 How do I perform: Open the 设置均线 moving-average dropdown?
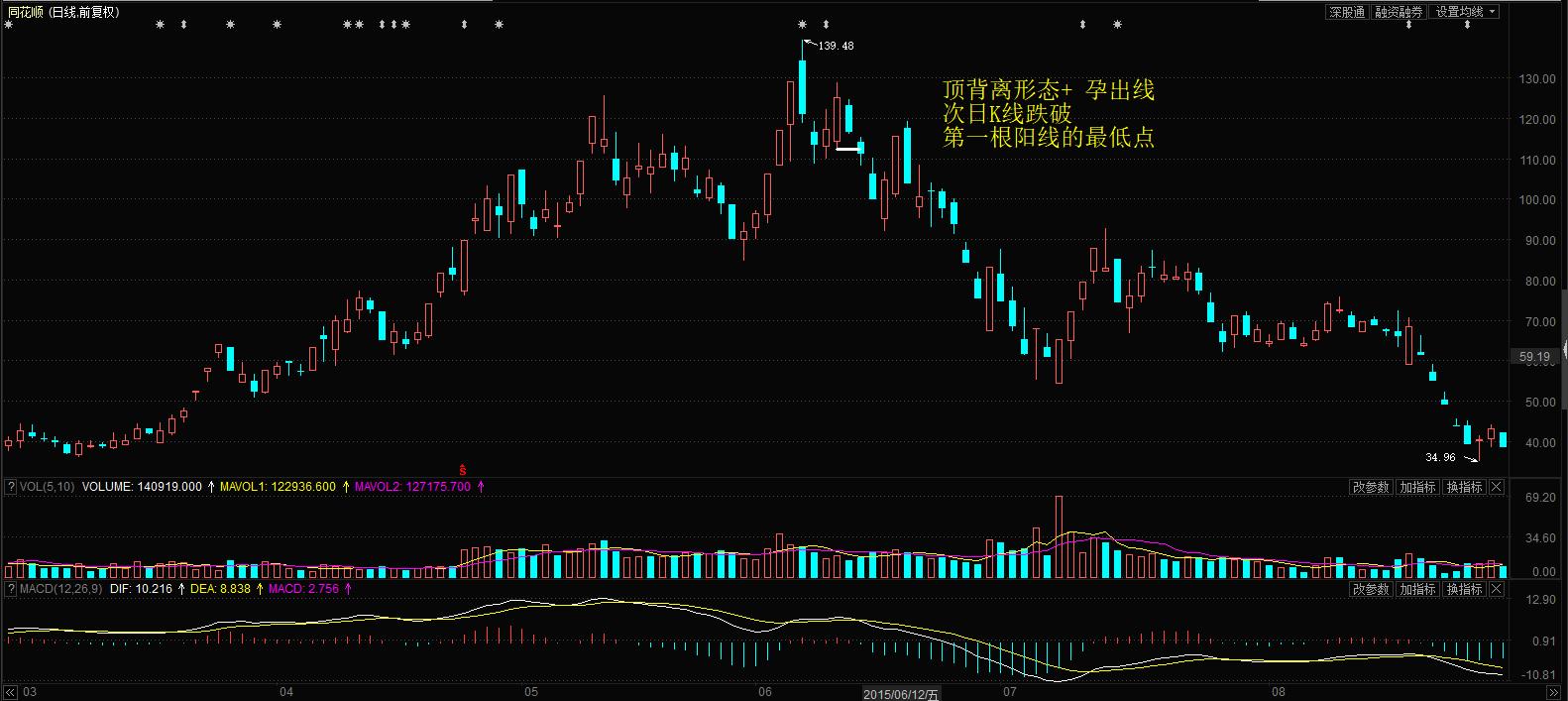pos(1466,12)
